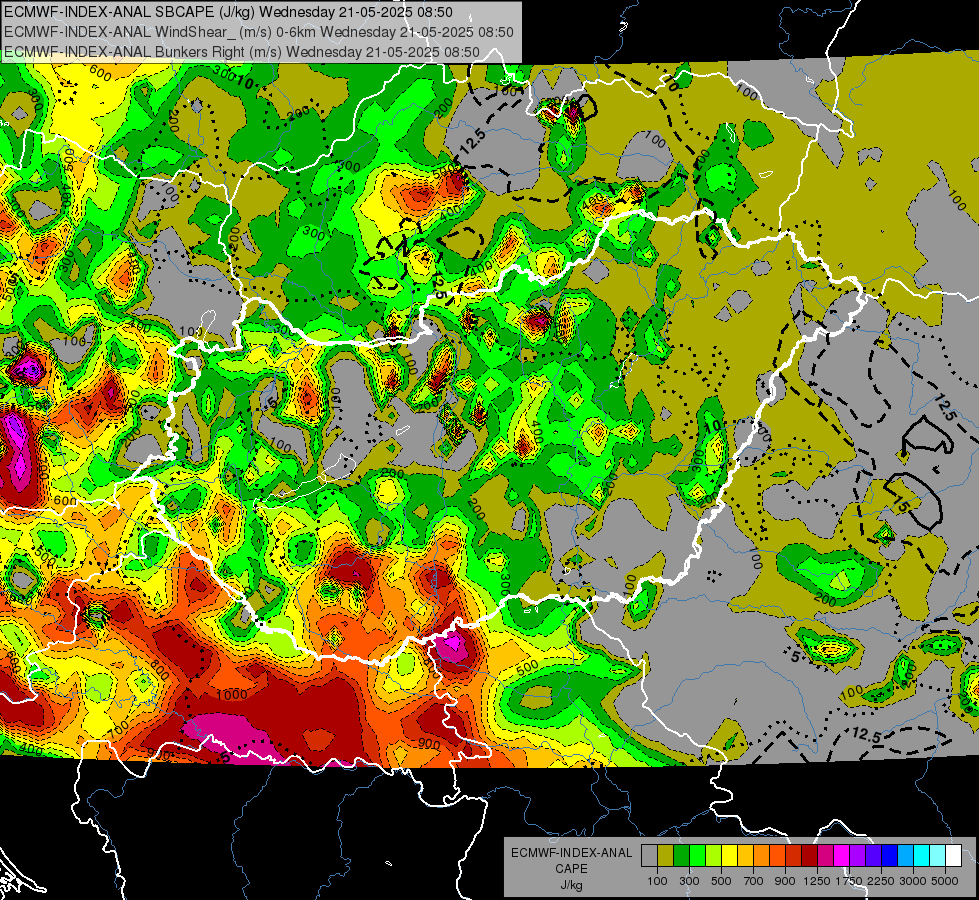Click the 700 tick label in legend
The image size is (979, 900).
pos(754,881)
